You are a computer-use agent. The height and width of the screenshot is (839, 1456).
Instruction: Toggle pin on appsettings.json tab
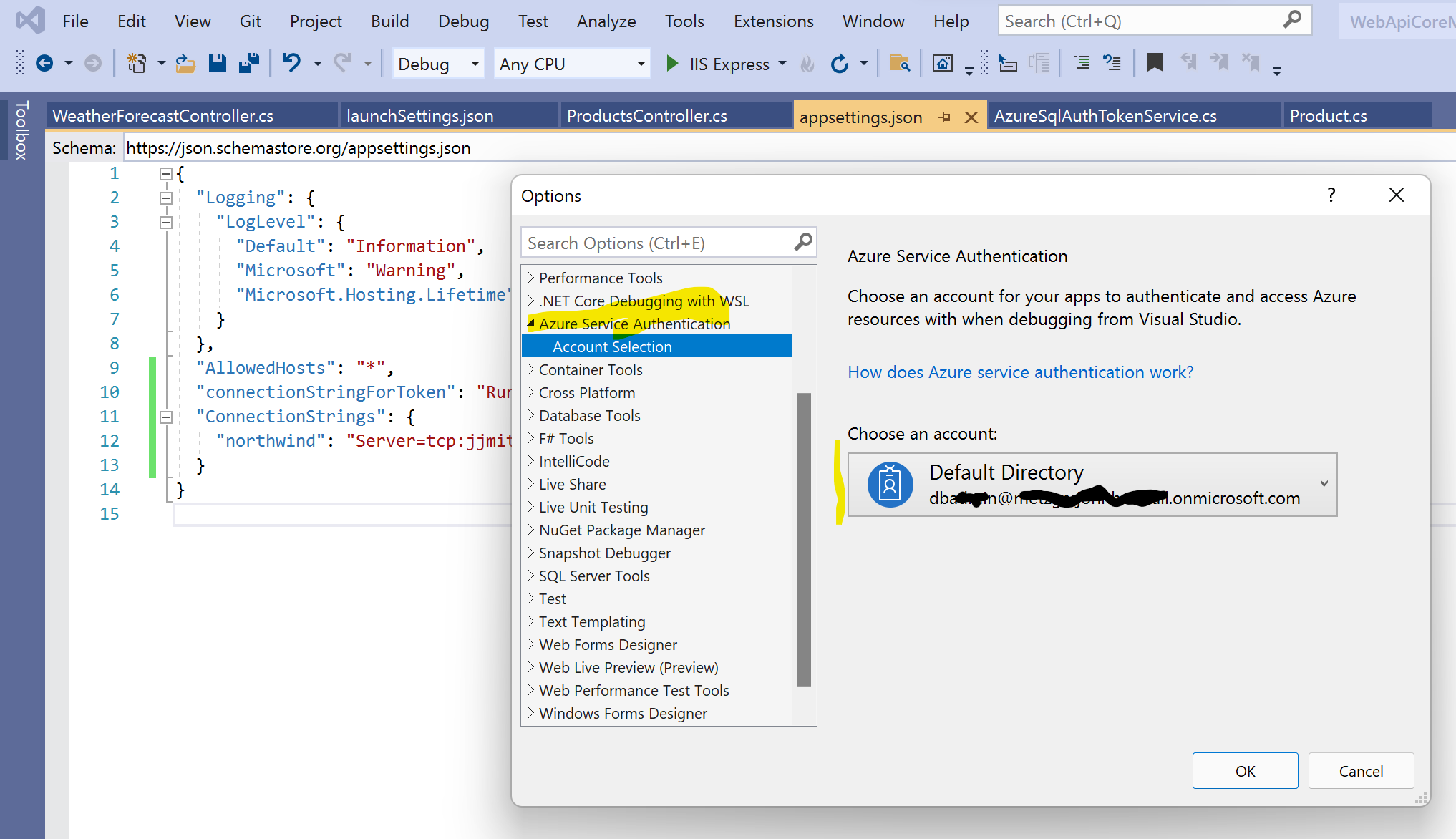[x=945, y=117]
